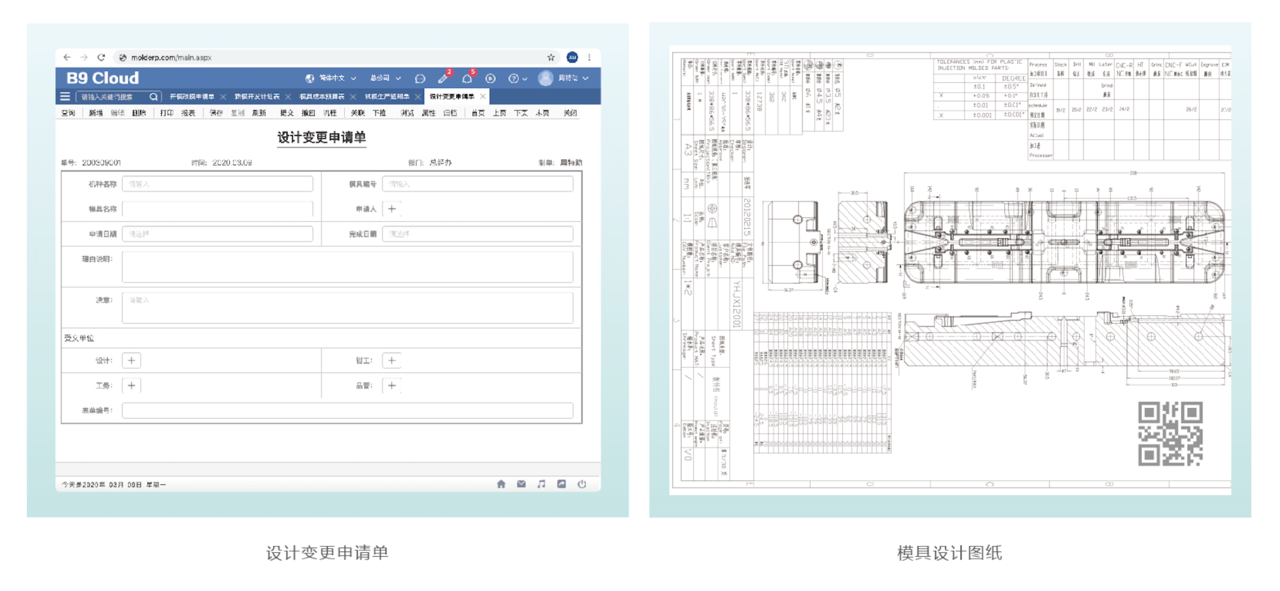Click the pencil icon with badge 2

(443, 78)
